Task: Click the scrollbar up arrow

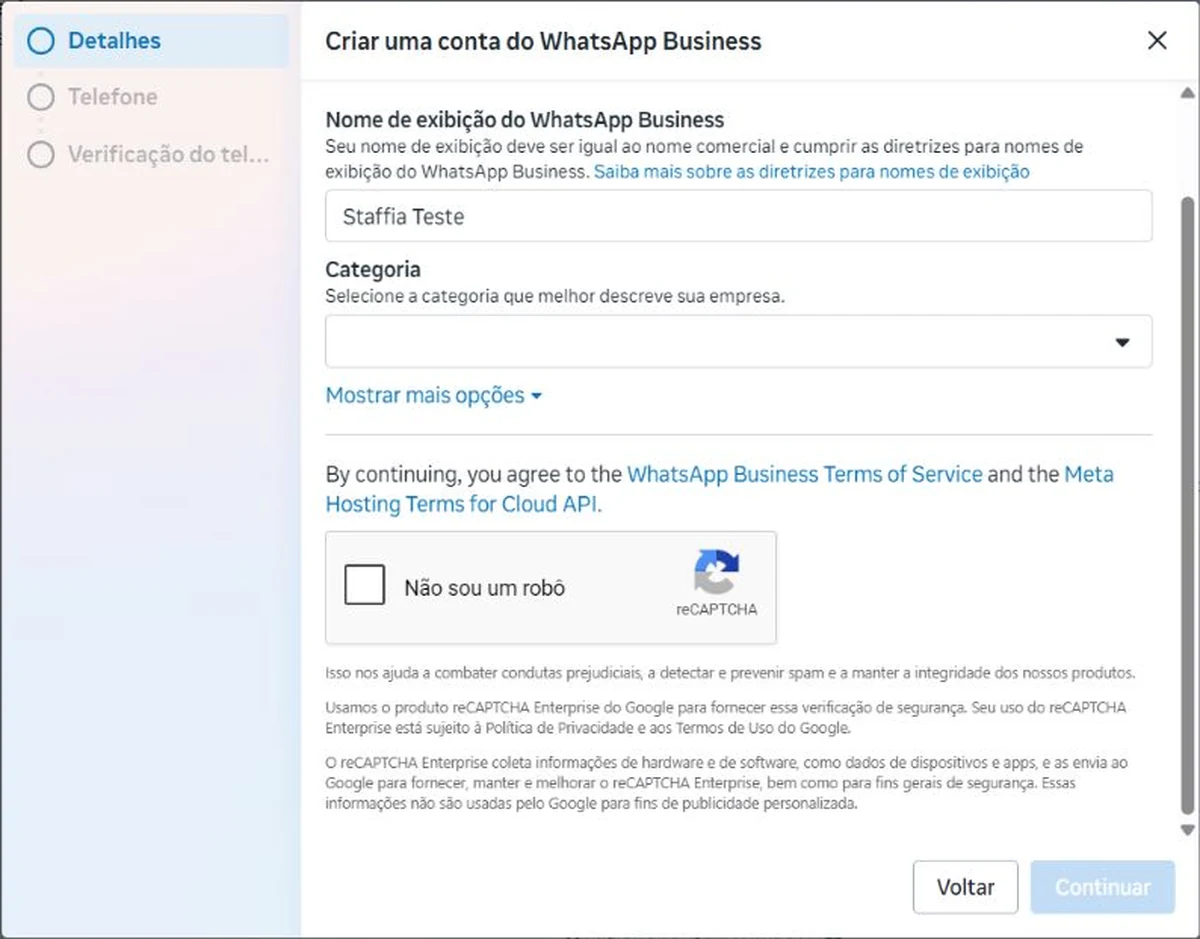Action: 1187,94
